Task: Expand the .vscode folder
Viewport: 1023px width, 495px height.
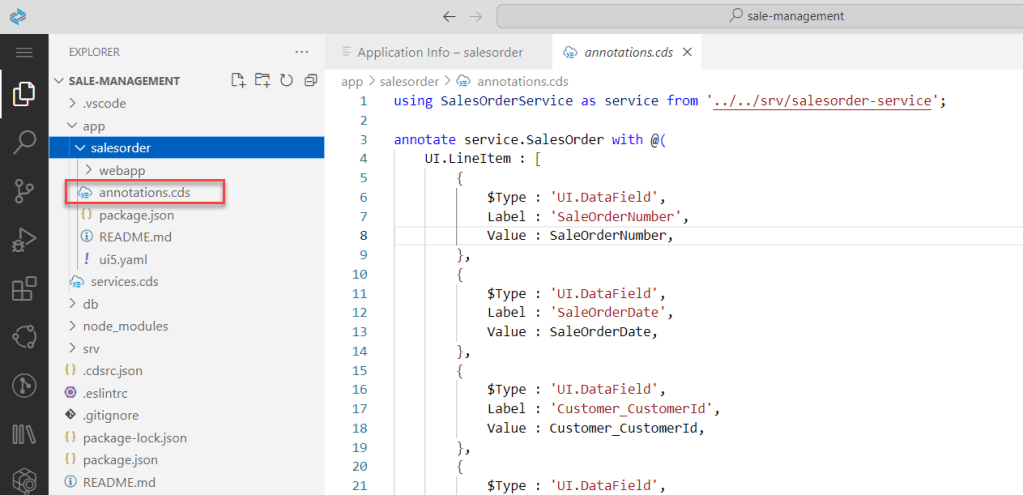Action: click(x=104, y=103)
